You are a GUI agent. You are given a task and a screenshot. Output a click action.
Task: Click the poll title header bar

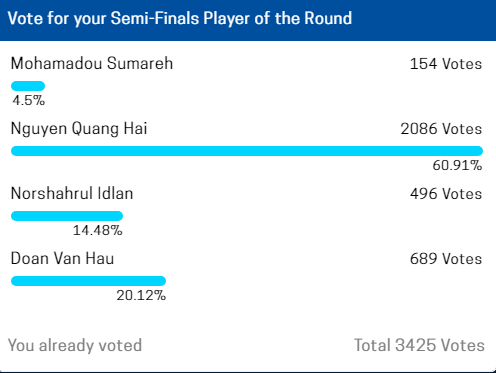248,20
